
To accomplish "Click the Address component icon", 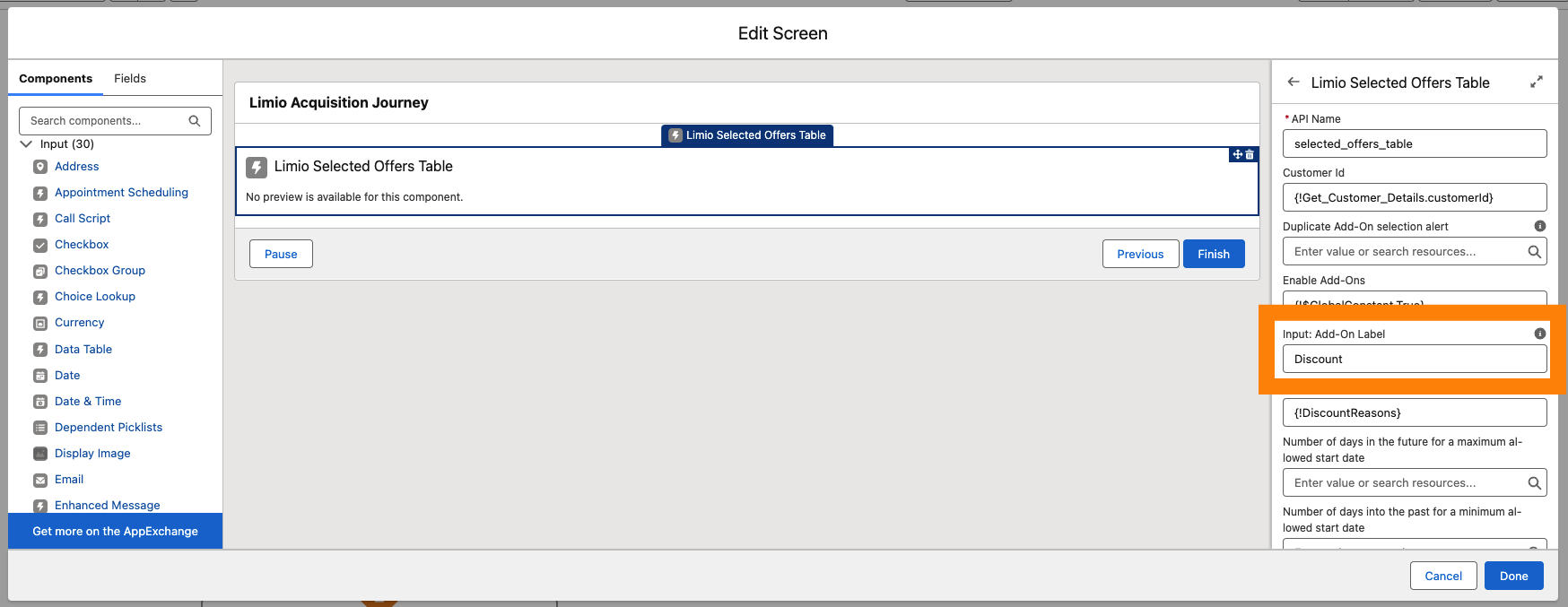I will click(40, 167).
